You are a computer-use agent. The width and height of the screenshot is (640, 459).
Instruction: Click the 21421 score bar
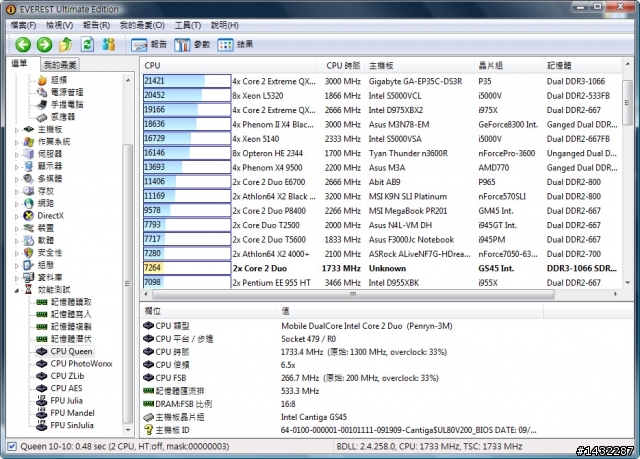point(187,81)
